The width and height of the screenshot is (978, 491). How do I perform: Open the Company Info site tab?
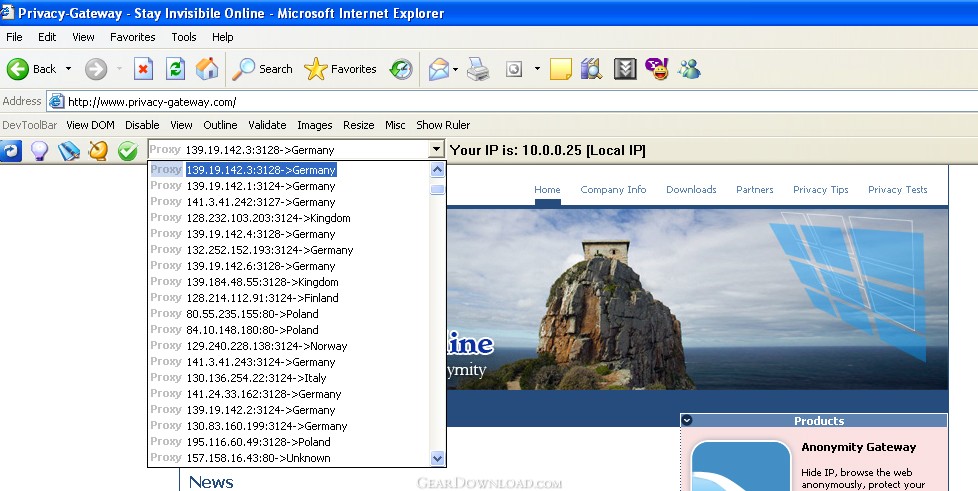pyautogui.click(x=613, y=190)
